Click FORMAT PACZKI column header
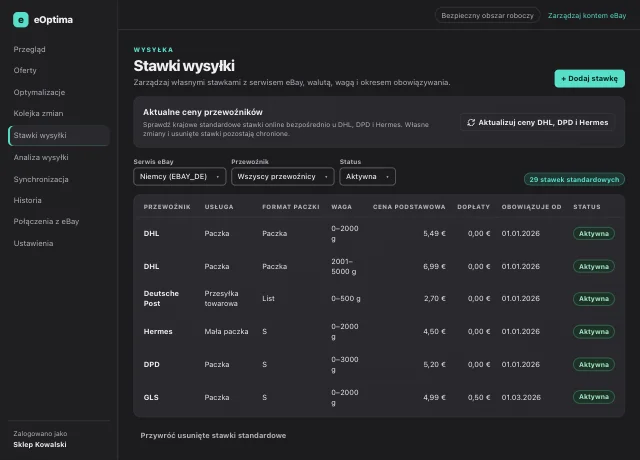 (x=291, y=207)
